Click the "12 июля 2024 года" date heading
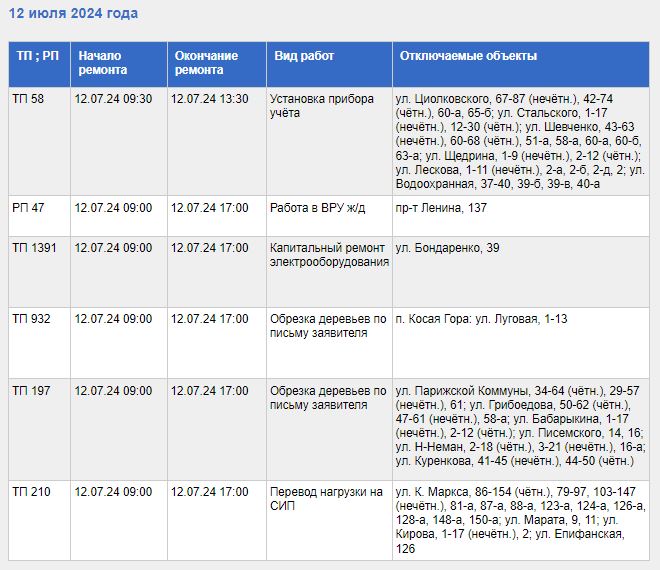660x570 pixels. click(74, 14)
